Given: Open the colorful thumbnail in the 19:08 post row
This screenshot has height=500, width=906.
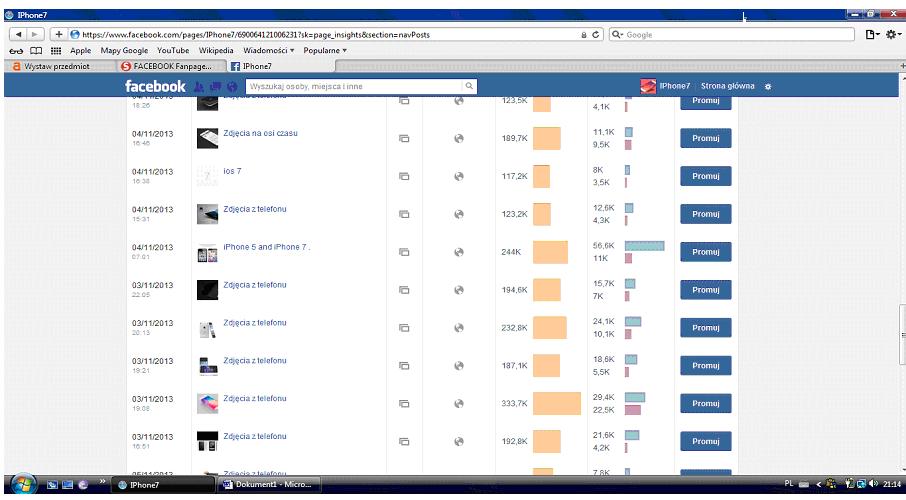Looking at the screenshot, I should click(x=207, y=404).
